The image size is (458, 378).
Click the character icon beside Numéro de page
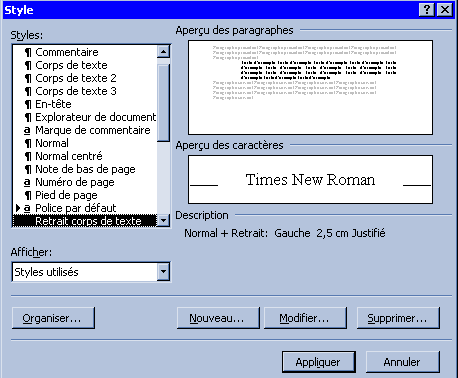27,182
